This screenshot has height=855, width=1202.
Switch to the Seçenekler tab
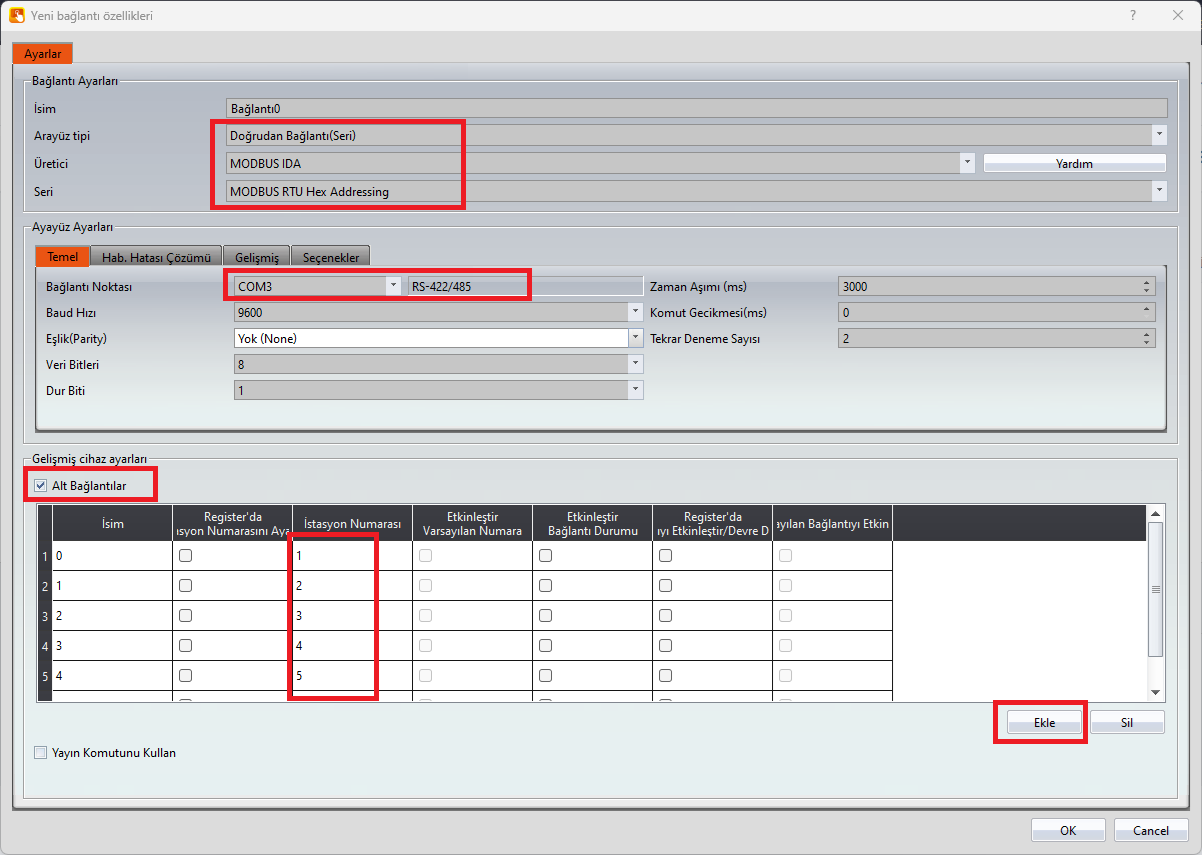pos(331,257)
